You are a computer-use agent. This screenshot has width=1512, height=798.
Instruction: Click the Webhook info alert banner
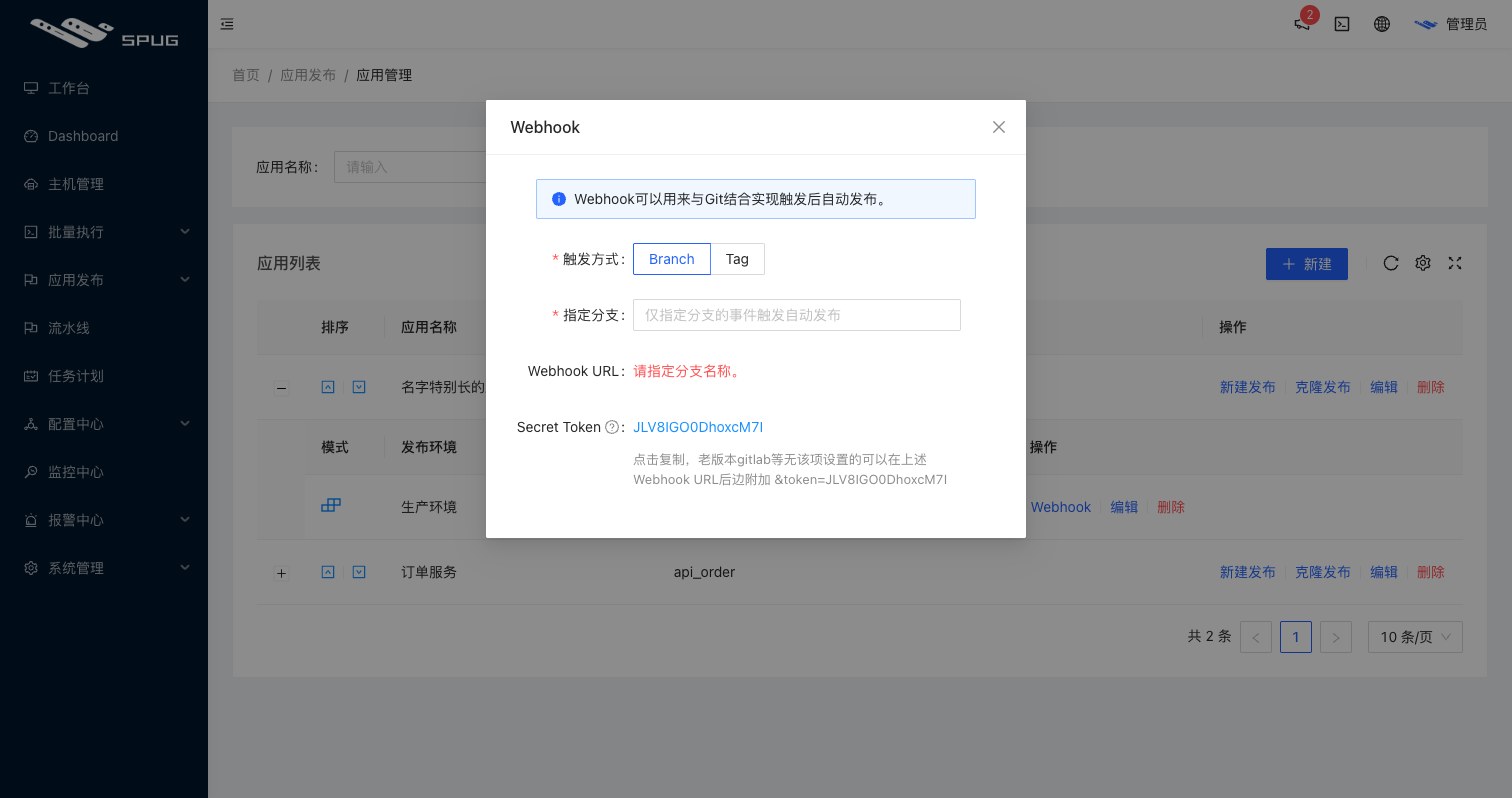(756, 199)
